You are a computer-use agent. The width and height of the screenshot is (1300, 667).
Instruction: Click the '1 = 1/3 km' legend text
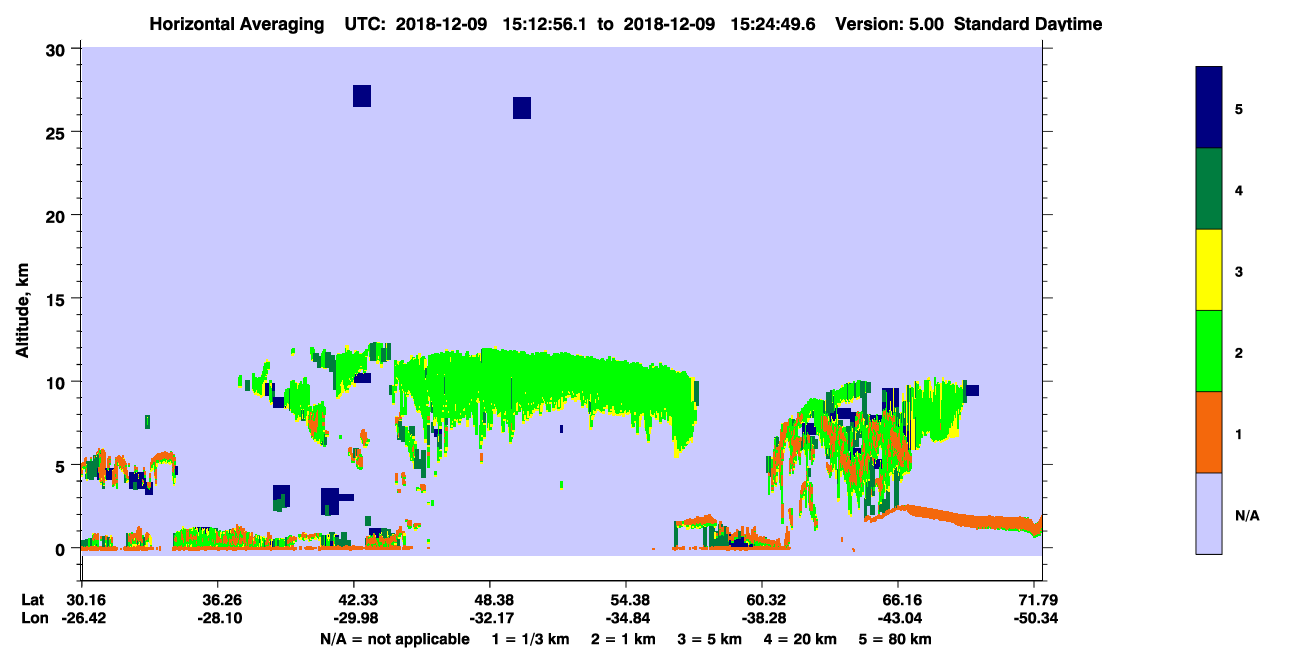[x=531, y=639]
